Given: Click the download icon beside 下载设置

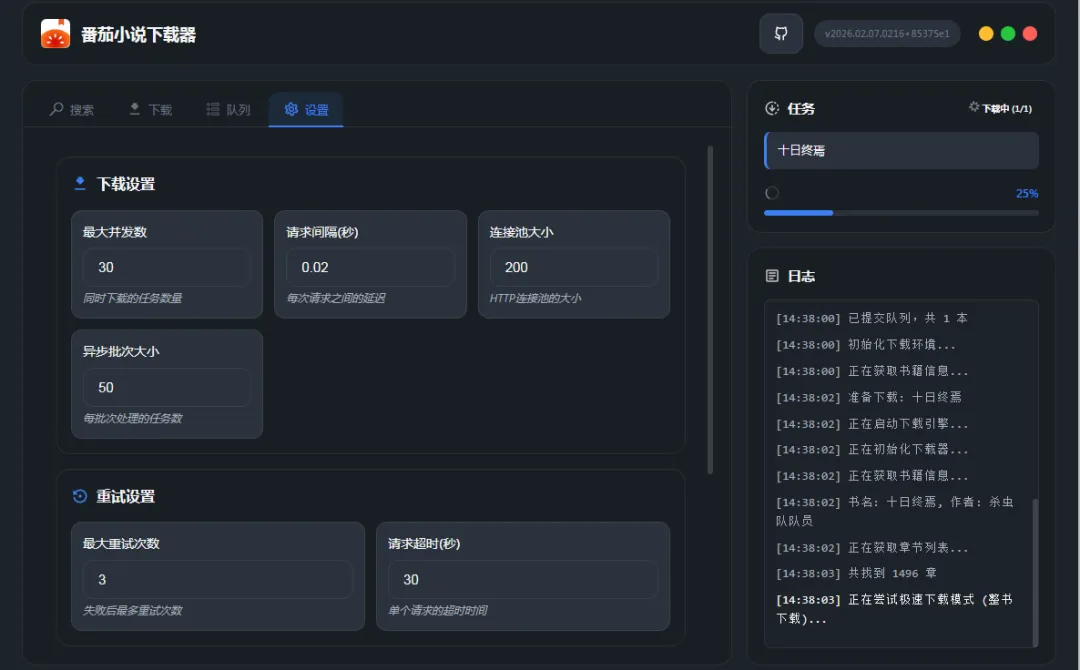Looking at the screenshot, I should click(80, 183).
